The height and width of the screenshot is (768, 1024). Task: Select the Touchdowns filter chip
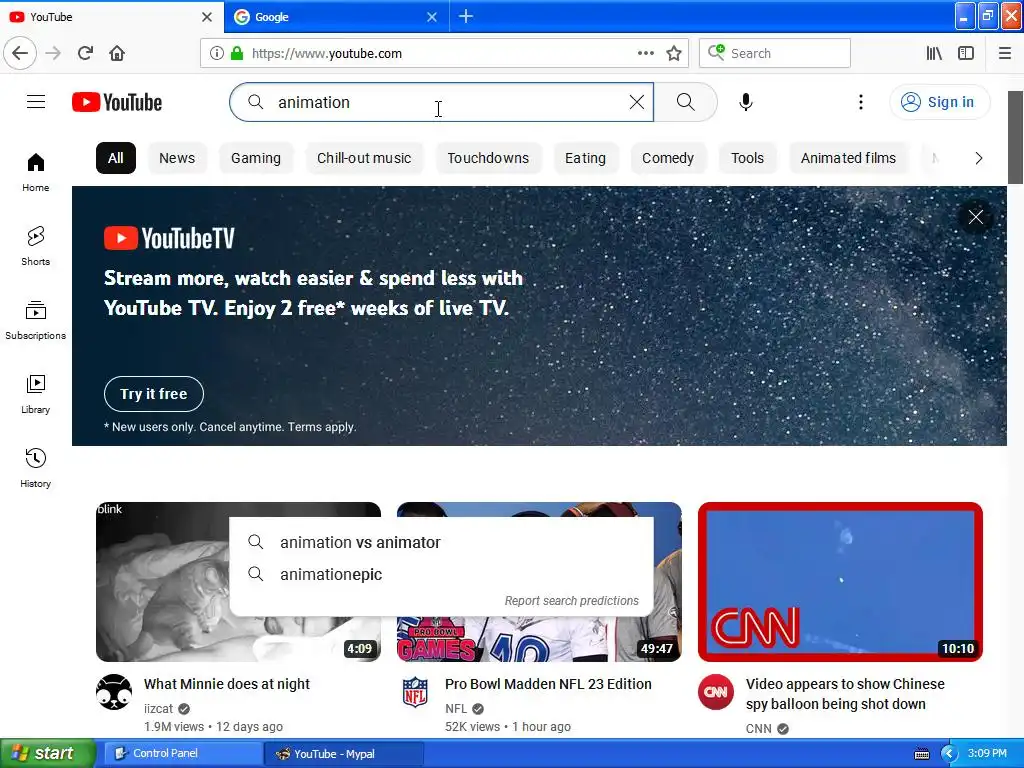point(488,158)
